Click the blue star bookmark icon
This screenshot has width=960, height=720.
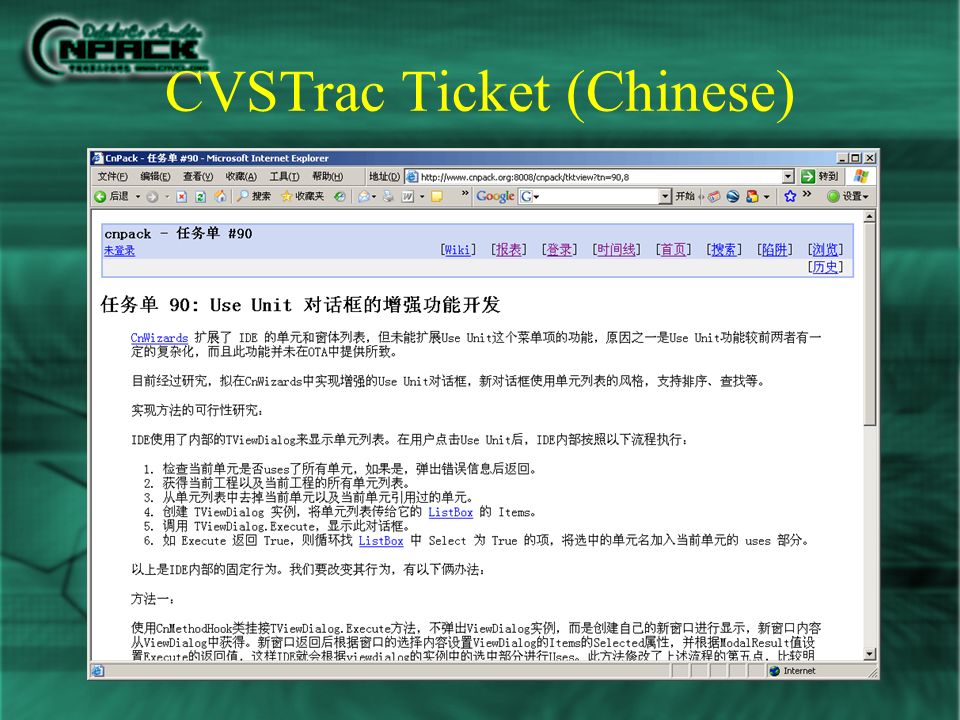pos(790,196)
